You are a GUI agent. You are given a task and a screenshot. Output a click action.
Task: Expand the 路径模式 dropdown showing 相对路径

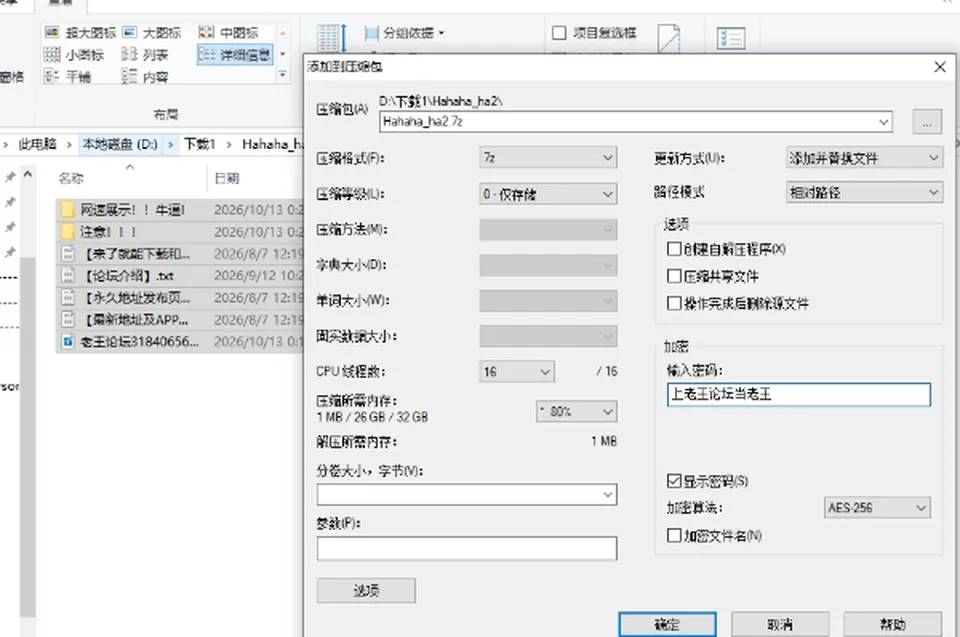pyautogui.click(x=864, y=192)
